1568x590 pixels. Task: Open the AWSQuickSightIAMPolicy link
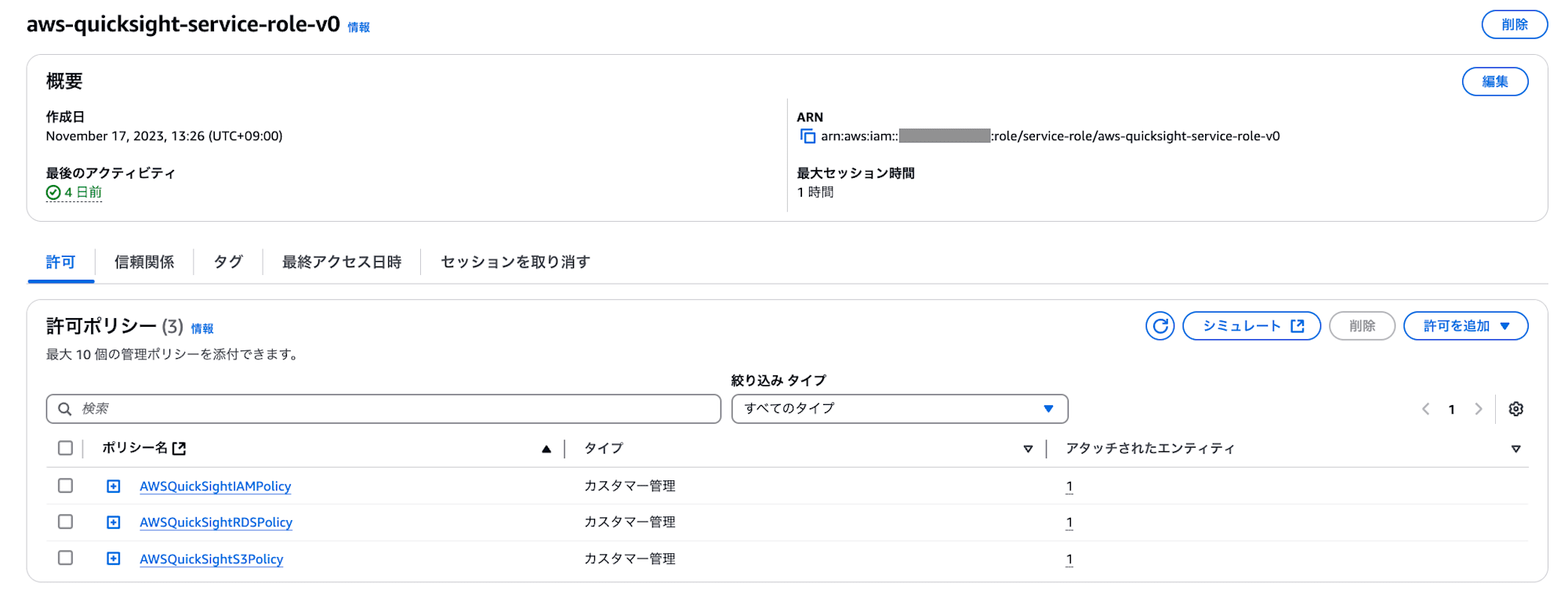click(216, 487)
